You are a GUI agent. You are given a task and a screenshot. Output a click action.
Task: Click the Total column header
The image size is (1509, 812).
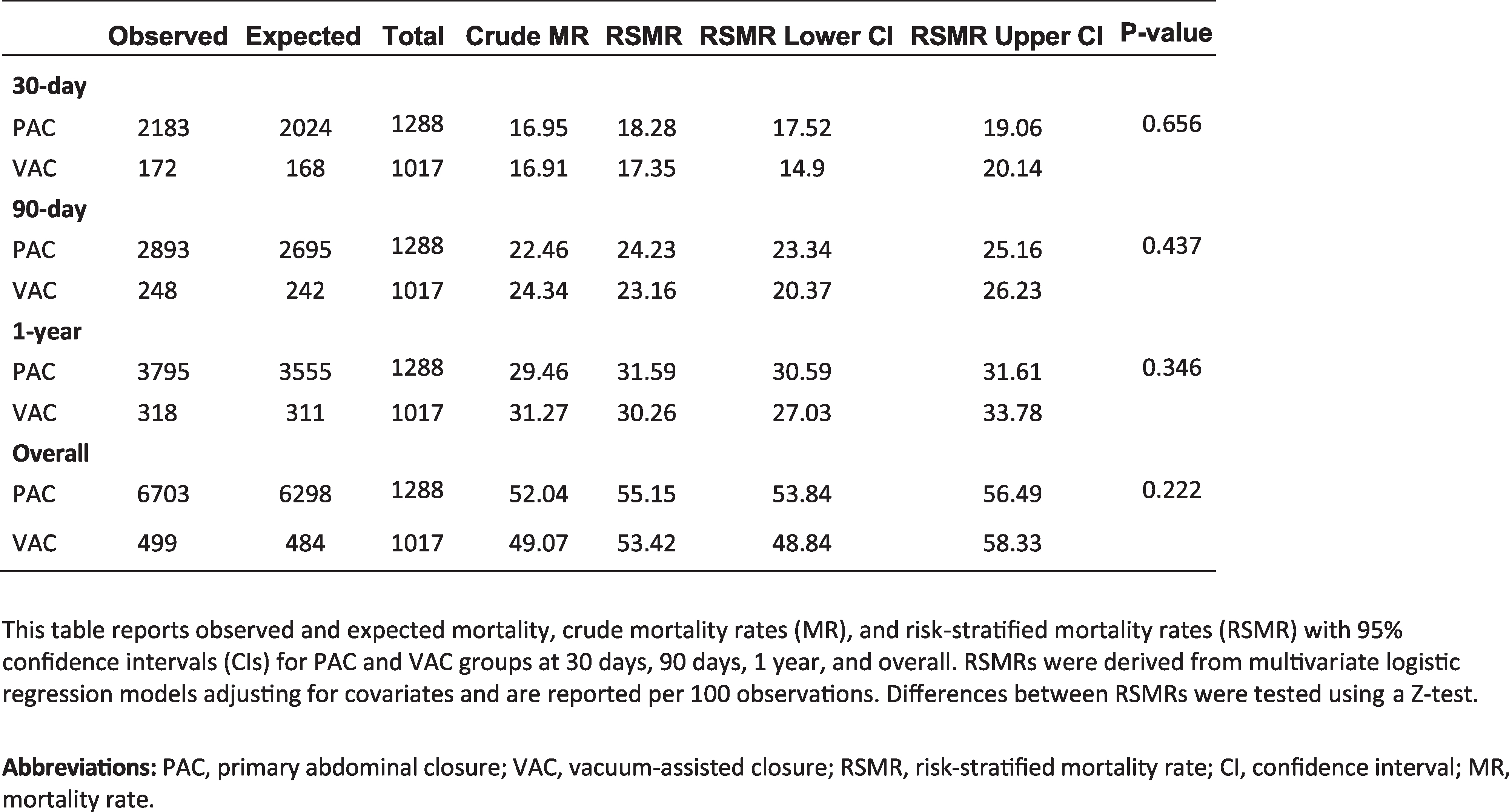click(413, 36)
